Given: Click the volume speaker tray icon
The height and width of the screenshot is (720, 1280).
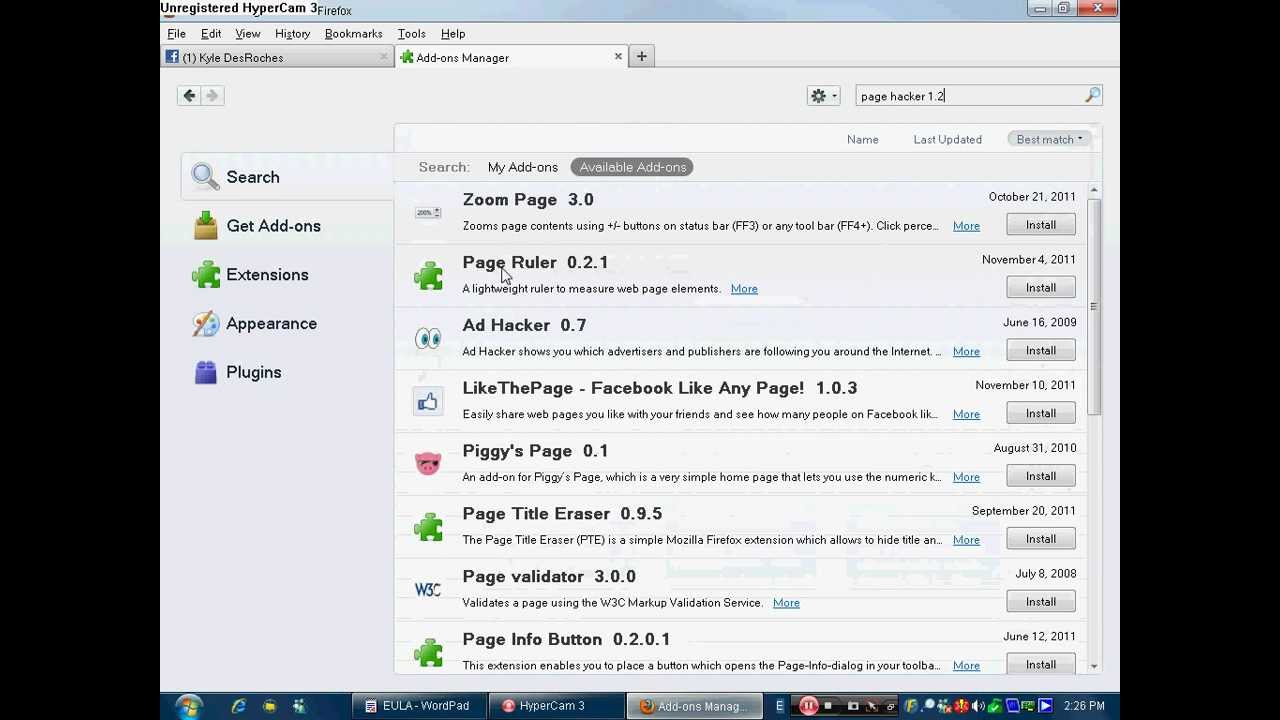Looking at the screenshot, I should (x=978, y=706).
